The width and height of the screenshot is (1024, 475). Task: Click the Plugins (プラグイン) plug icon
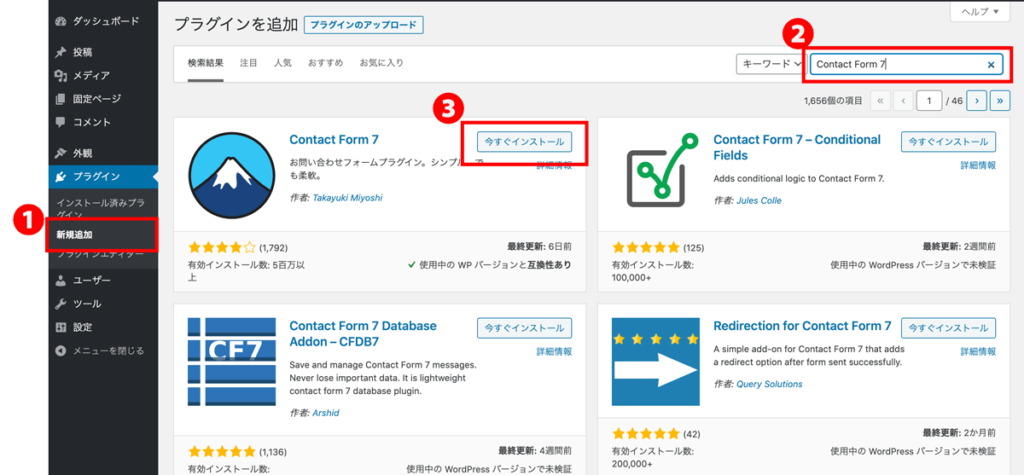(x=61, y=176)
